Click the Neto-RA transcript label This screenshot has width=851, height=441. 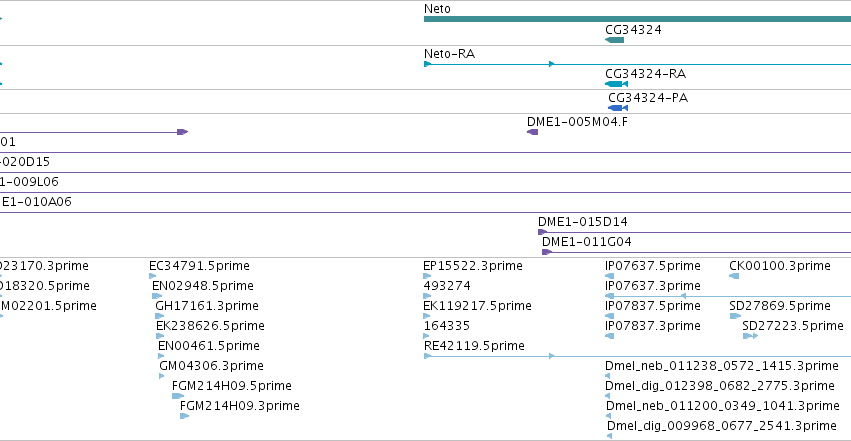tap(449, 54)
